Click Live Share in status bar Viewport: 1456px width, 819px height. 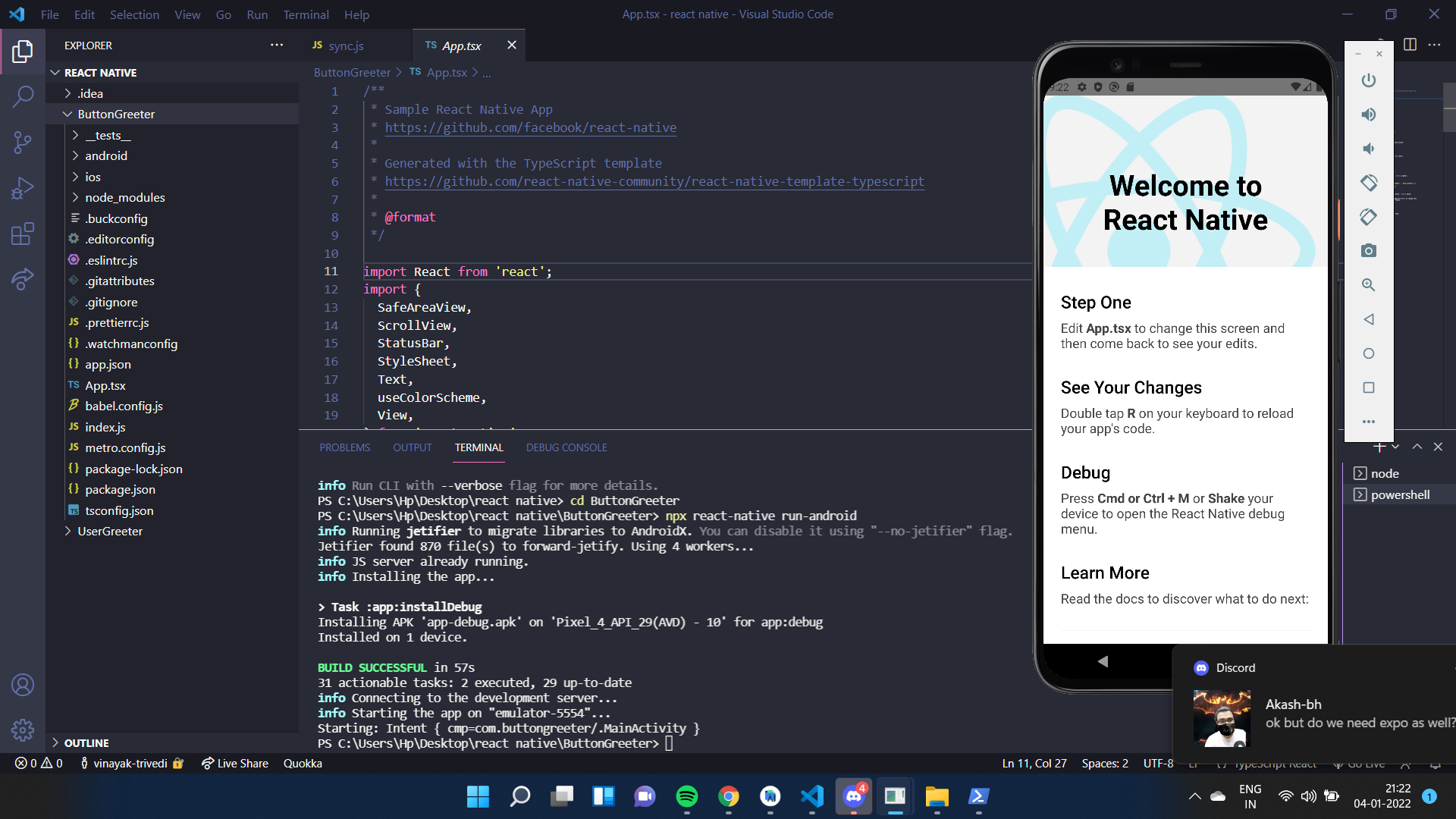[234, 764]
